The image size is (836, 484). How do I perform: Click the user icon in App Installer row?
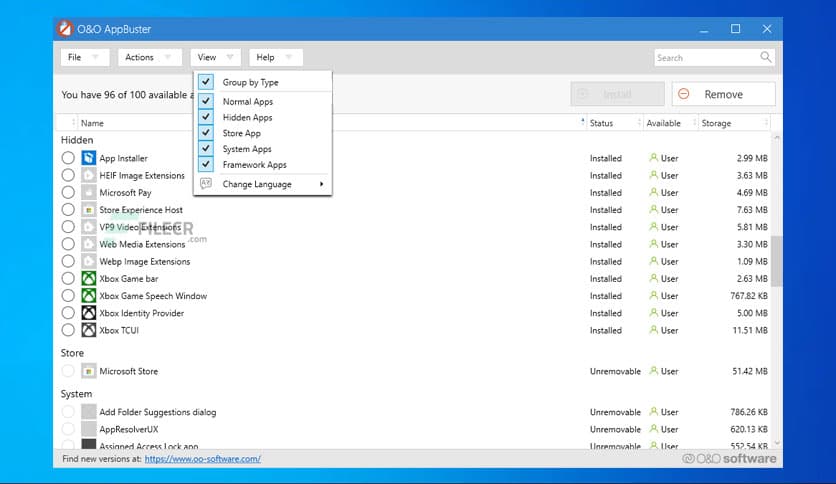pyautogui.click(x=654, y=158)
